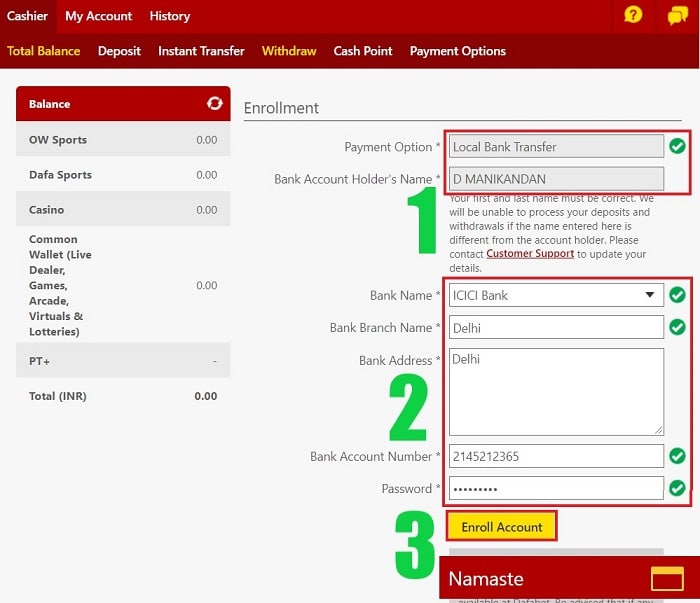Click the Payment Option field

pyautogui.click(x=556, y=146)
